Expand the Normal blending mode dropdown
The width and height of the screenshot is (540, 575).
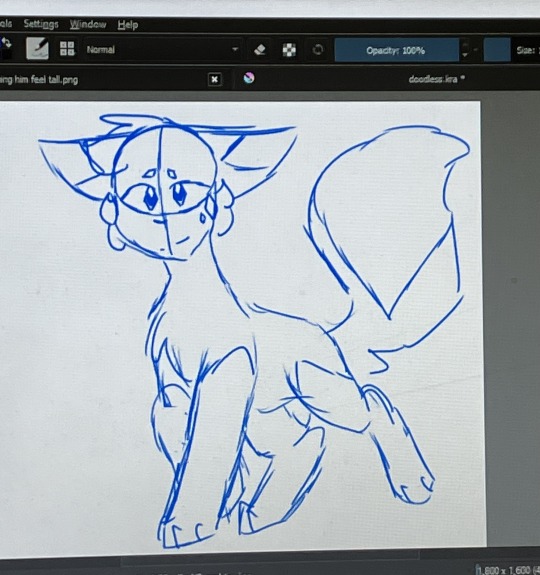(163, 50)
